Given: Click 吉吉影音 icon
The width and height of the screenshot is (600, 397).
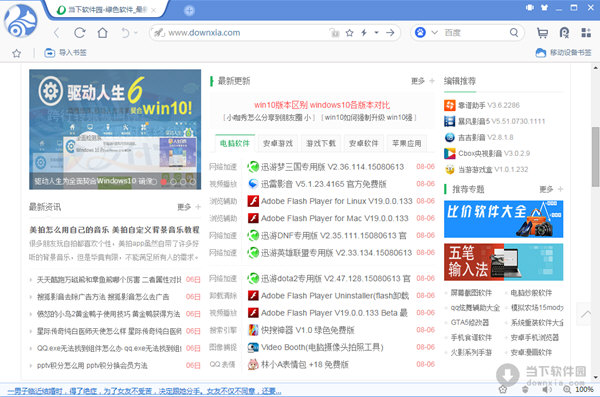Looking at the screenshot, I should (450, 137).
